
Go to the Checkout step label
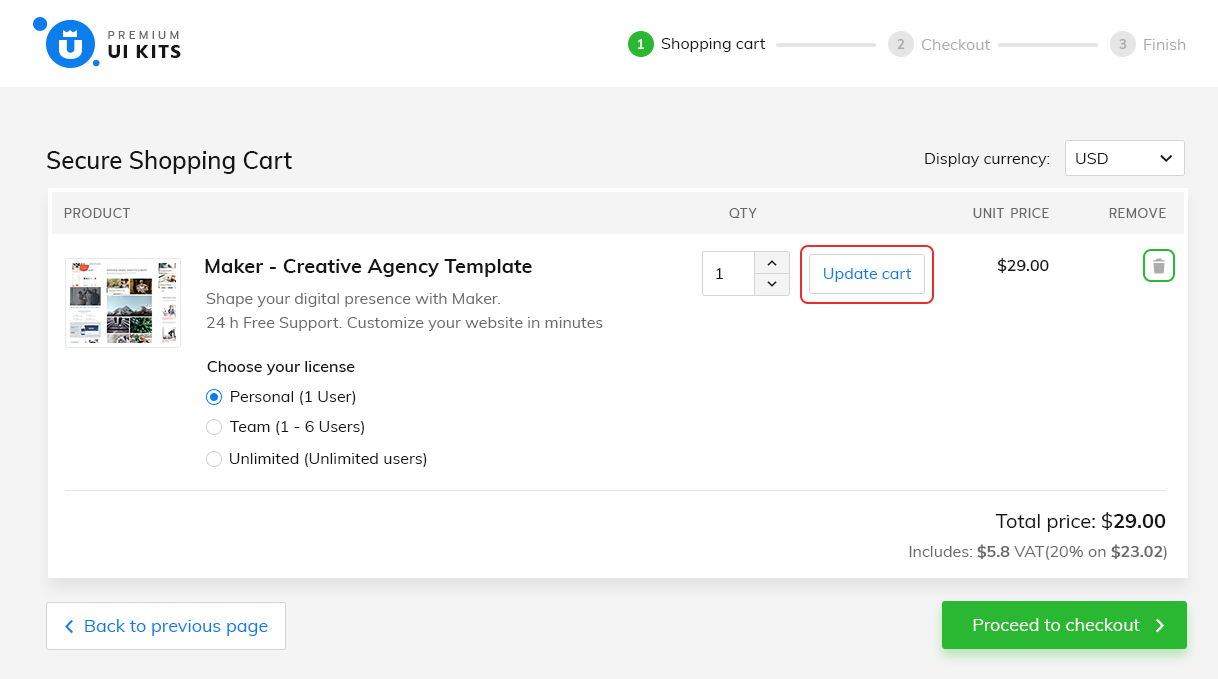[955, 45]
